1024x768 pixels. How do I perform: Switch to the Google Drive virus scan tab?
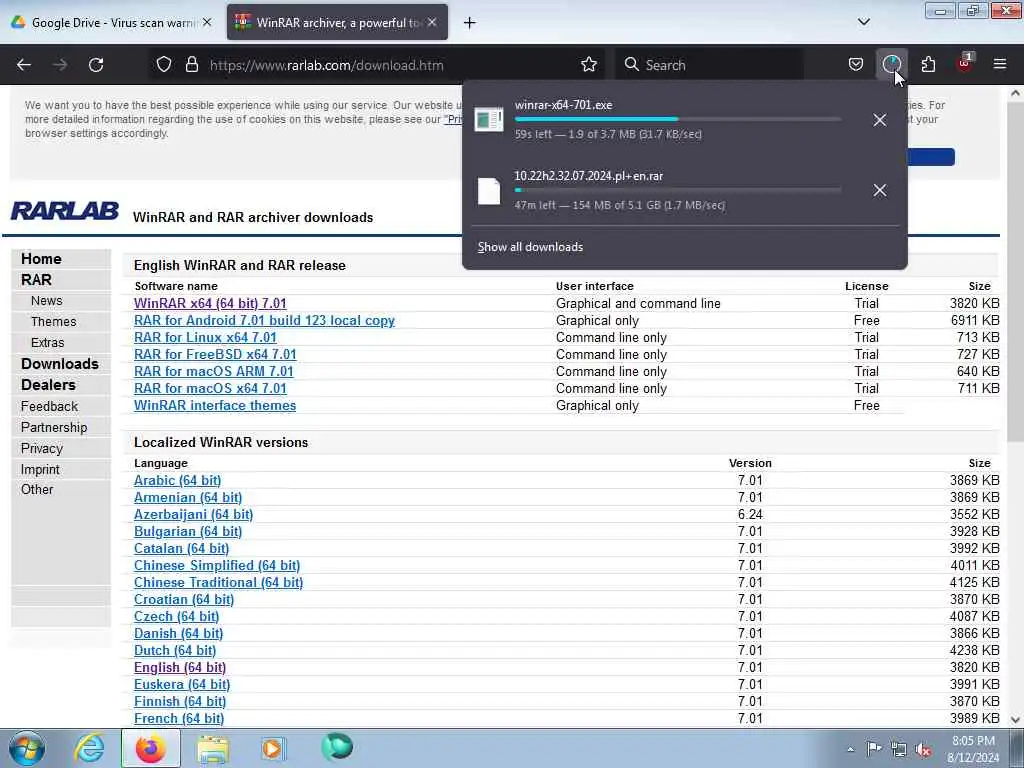[x=111, y=22]
